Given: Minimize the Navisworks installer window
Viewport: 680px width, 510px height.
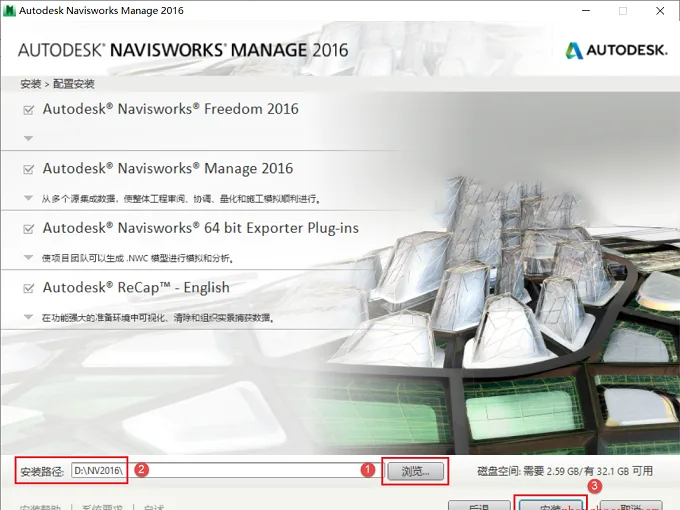Looking at the screenshot, I should (x=586, y=11).
